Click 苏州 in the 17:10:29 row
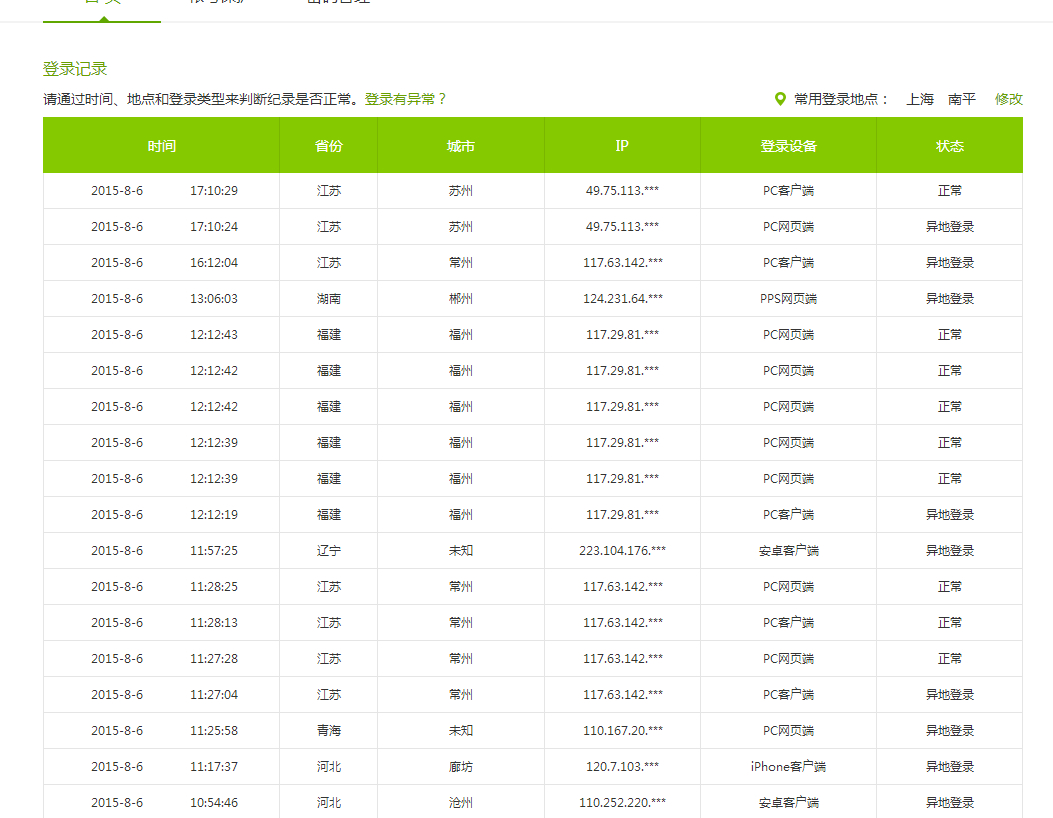This screenshot has width=1053, height=818. coord(461,191)
